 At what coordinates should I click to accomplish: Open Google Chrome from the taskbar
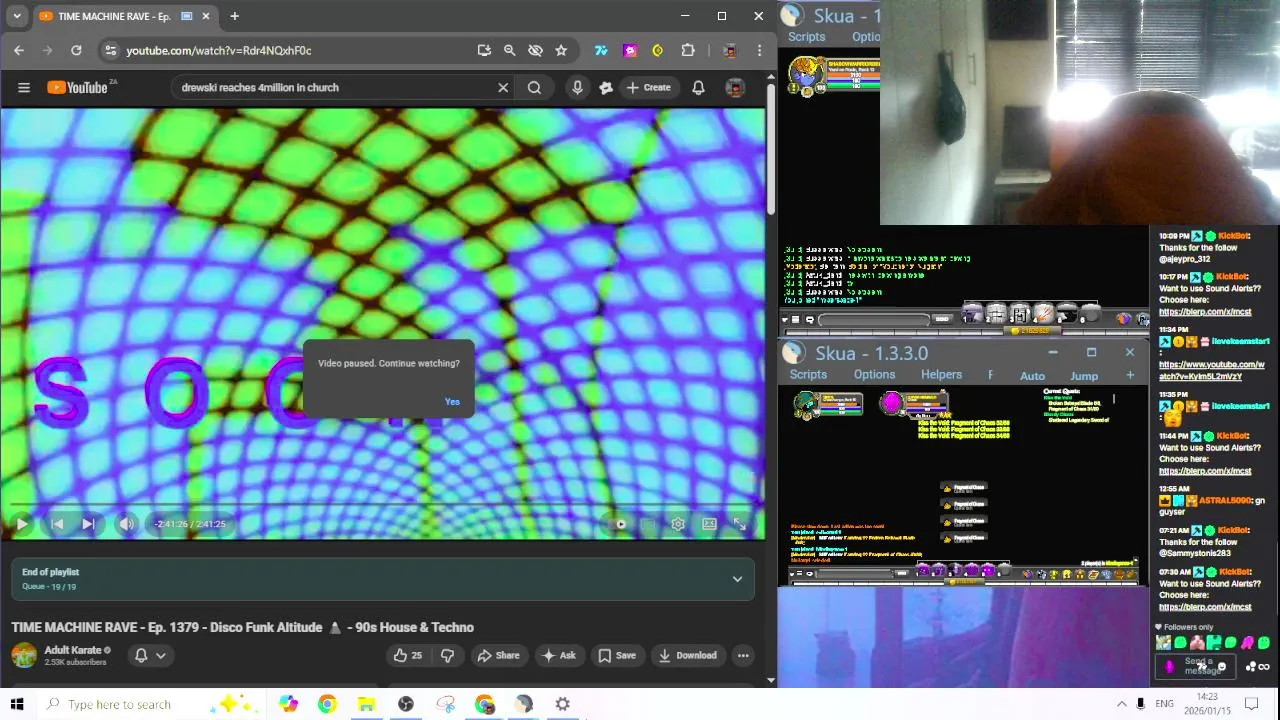click(x=327, y=704)
